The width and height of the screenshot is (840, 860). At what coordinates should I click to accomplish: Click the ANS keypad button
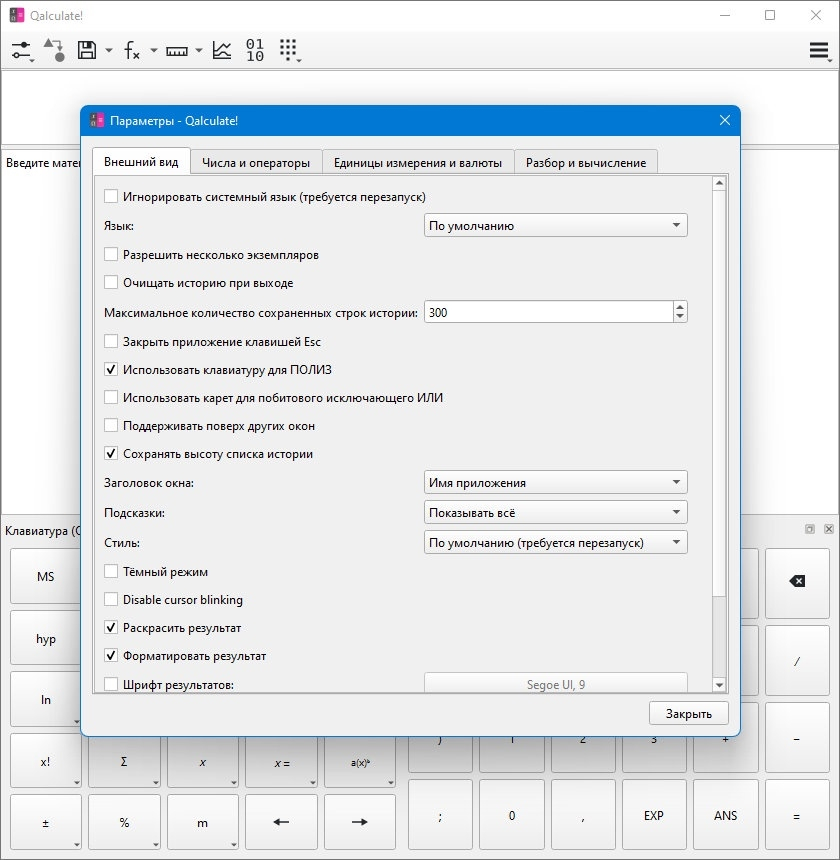click(725, 816)
